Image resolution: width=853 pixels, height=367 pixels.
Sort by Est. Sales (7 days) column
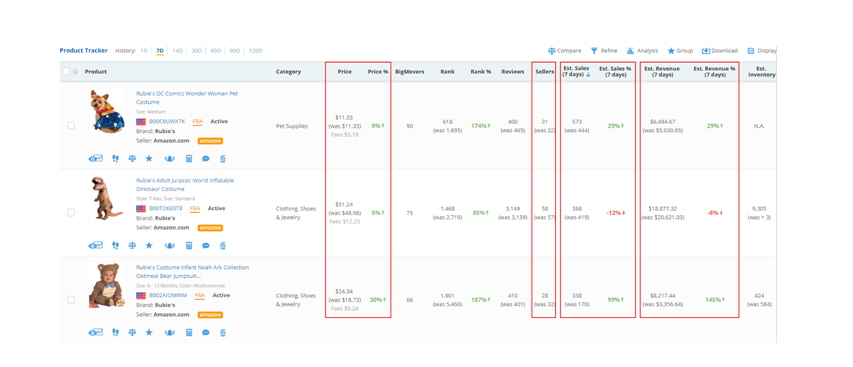[577, 71]
